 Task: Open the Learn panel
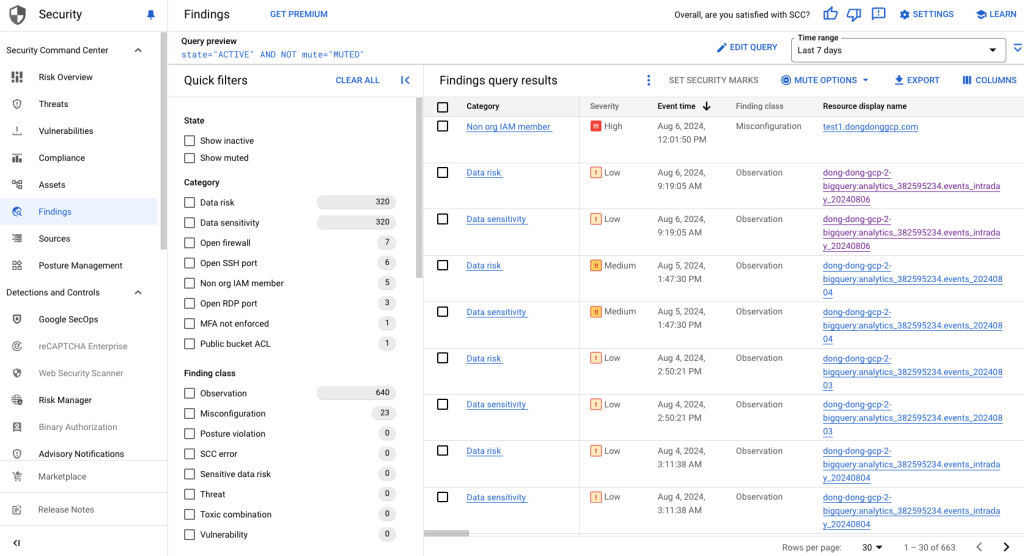tap(996, 14)
